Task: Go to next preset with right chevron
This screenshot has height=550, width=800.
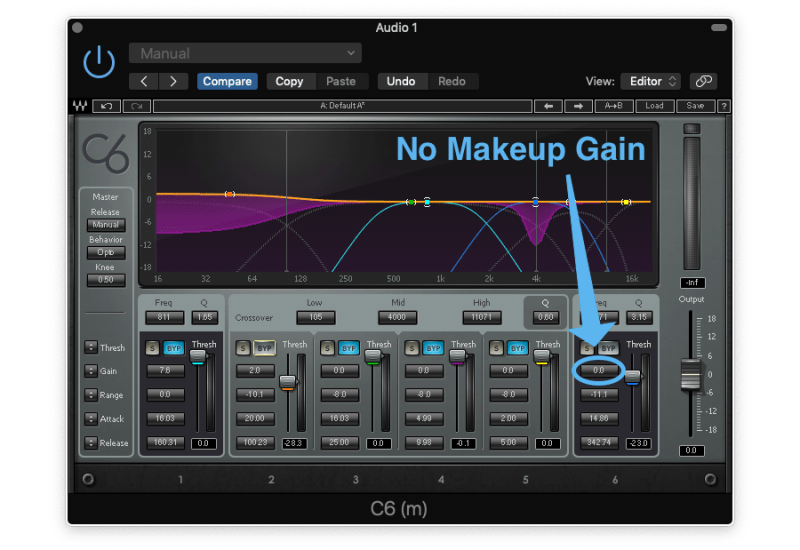Action: tap(173, 82)
